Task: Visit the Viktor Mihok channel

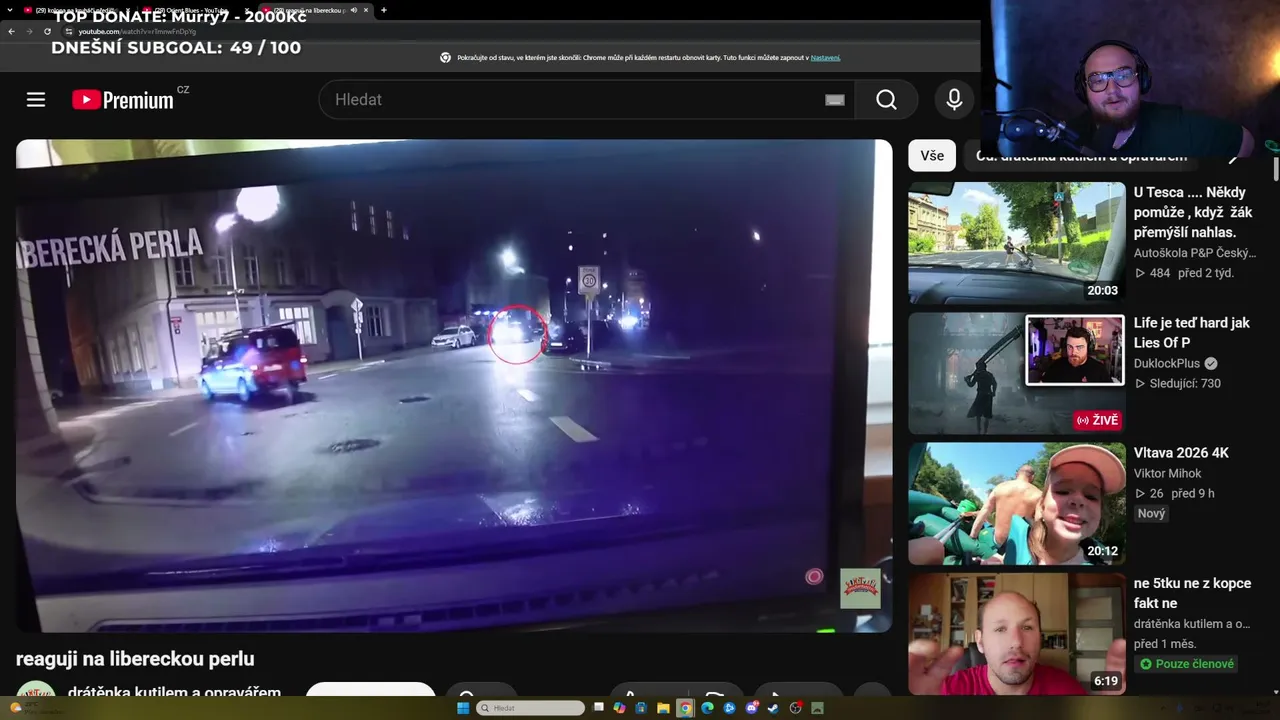Action: tap(1168, 473)
